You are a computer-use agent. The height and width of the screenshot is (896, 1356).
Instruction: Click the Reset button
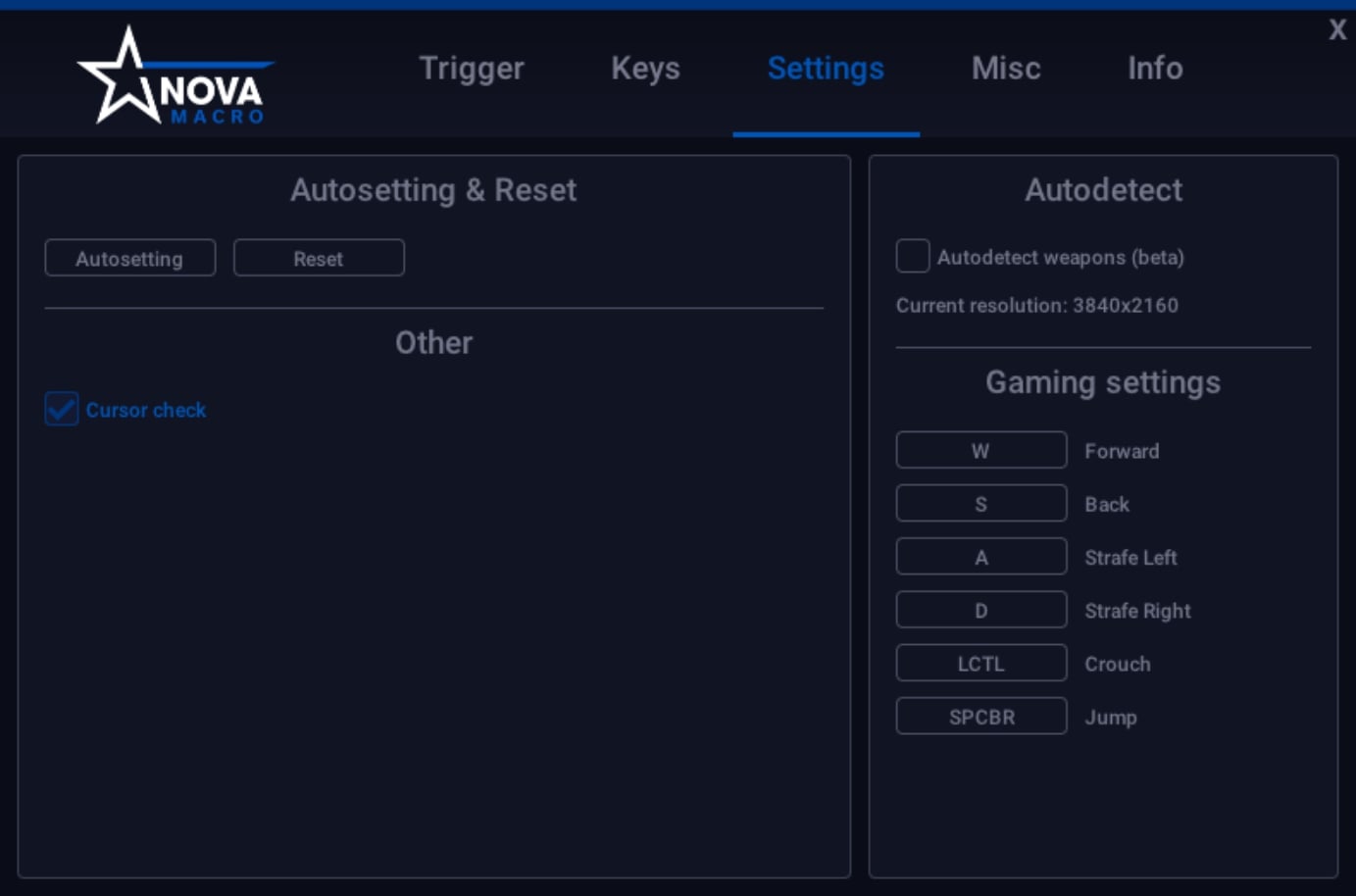click(319, 259)
